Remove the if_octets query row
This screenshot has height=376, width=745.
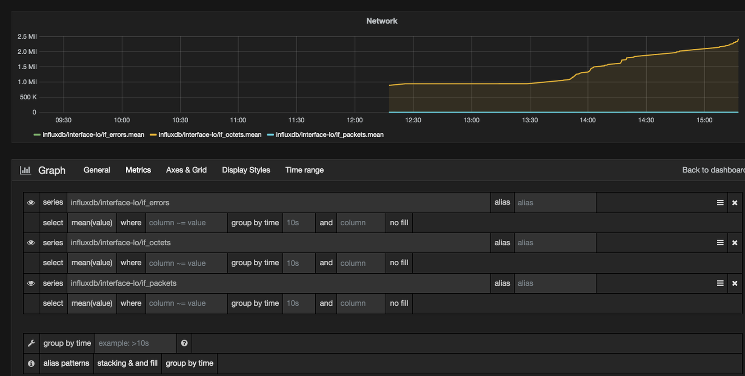pos(735,243)
